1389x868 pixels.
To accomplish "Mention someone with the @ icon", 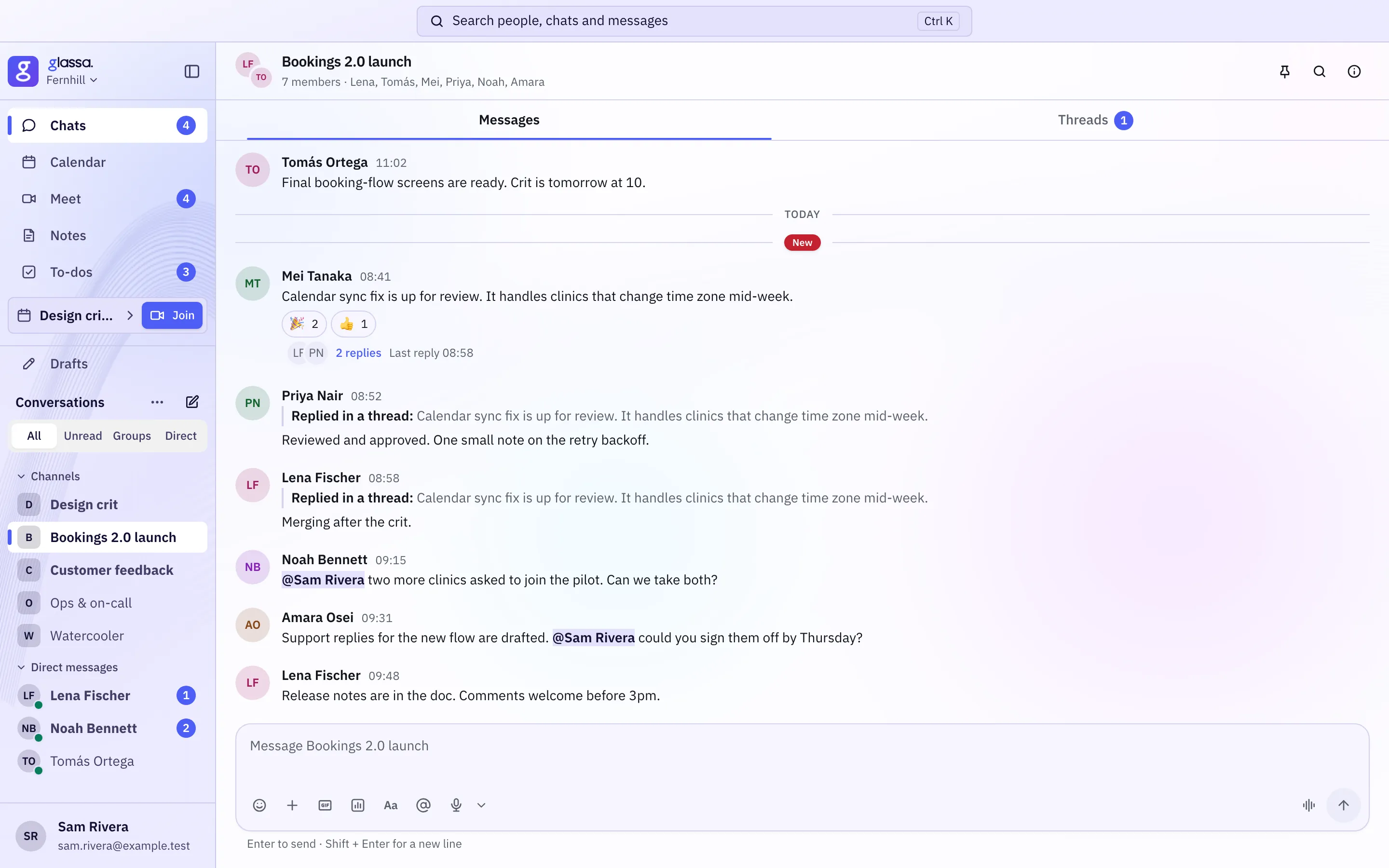I will pos(423,805).
